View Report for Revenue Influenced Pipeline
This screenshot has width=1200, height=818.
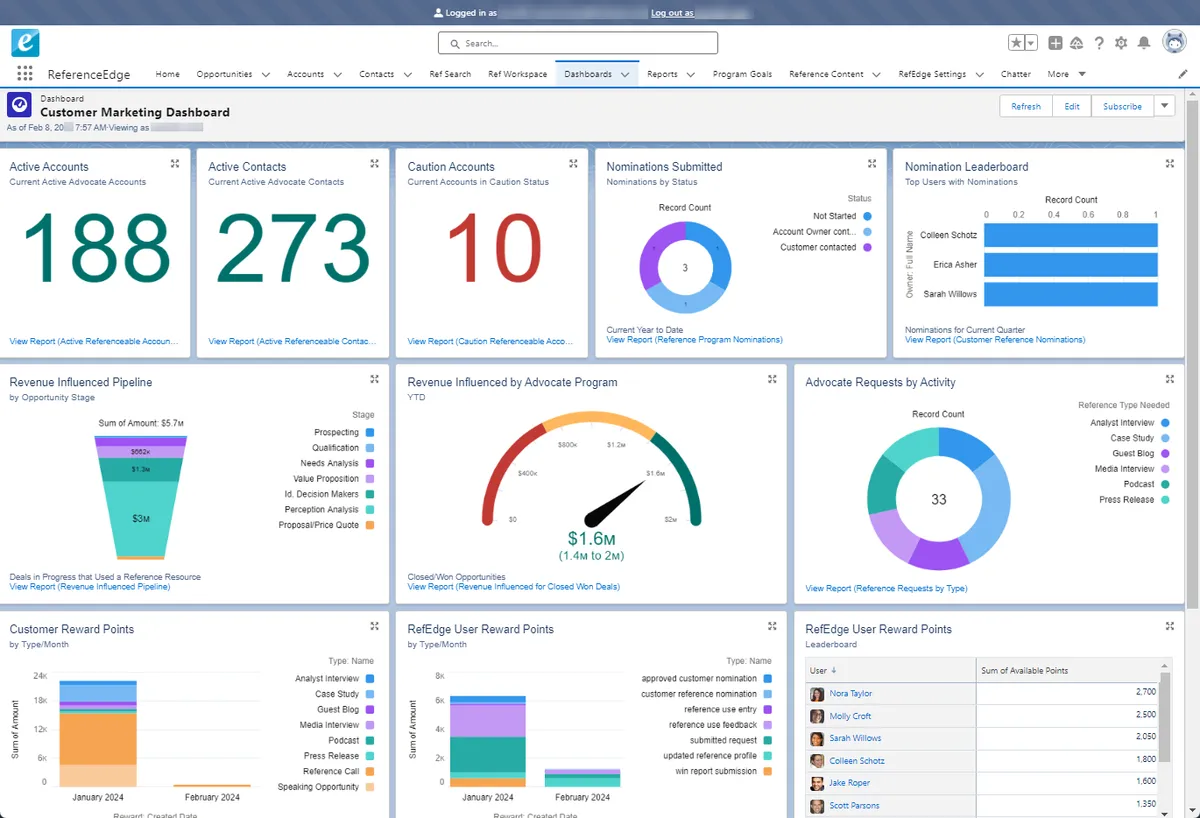coord(89,587)
